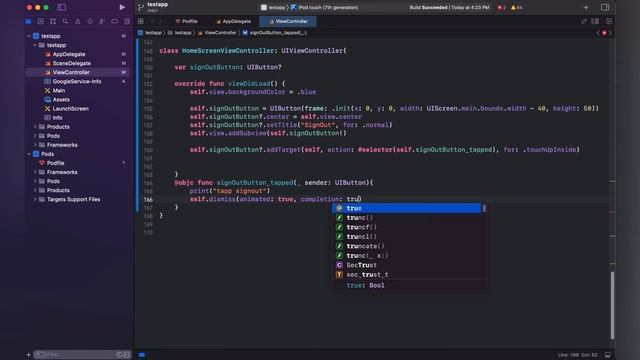Click the editor vertical scrollbar
This screenshot has width=640, height=360.
(x=612, y=305)
